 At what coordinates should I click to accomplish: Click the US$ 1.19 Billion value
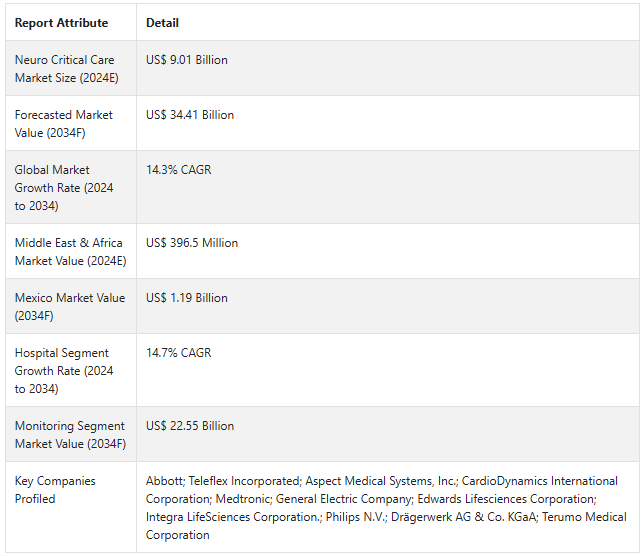click(x=187, y=298)
